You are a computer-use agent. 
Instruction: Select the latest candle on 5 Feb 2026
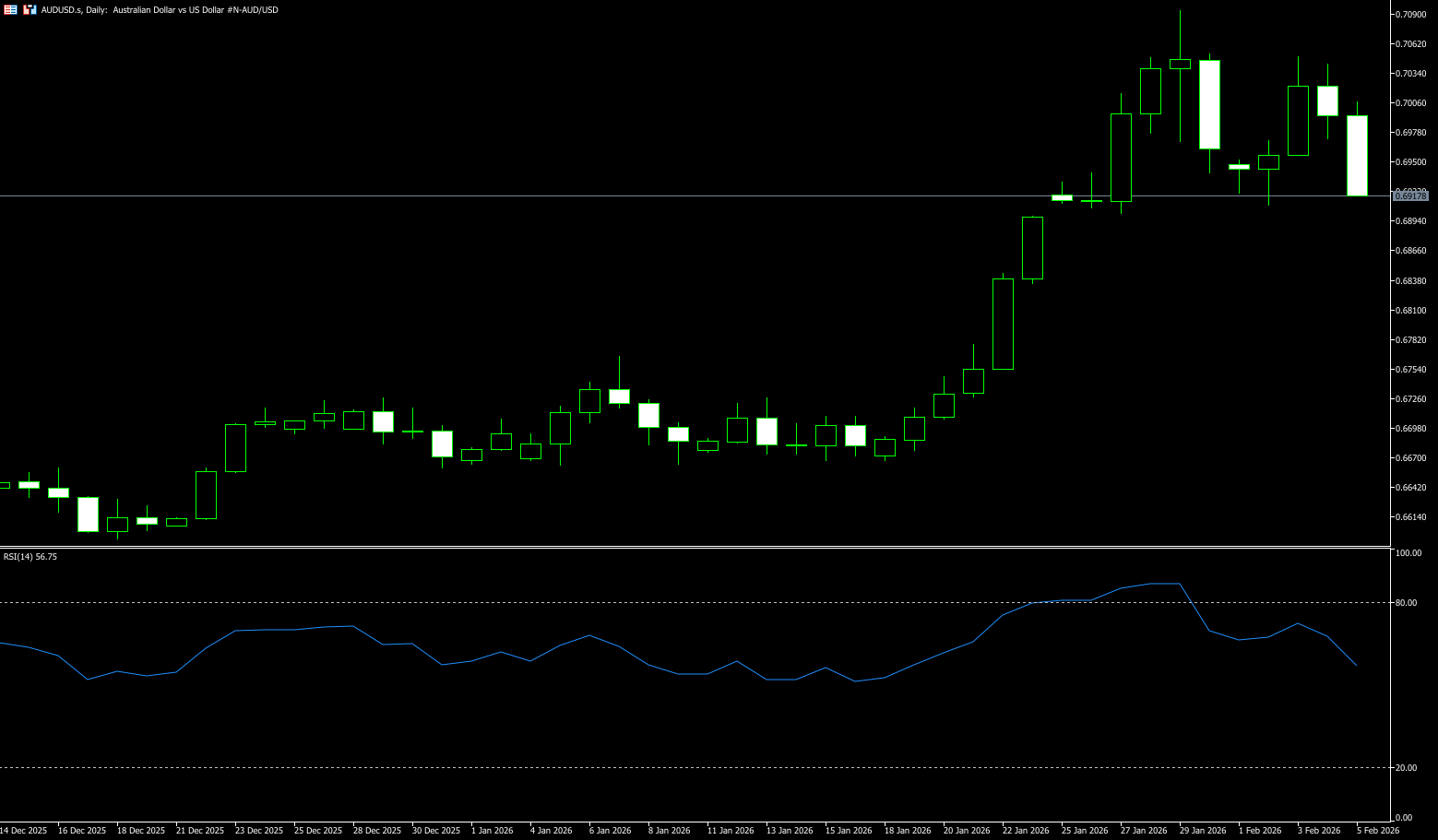click(x=1357, y=155)
